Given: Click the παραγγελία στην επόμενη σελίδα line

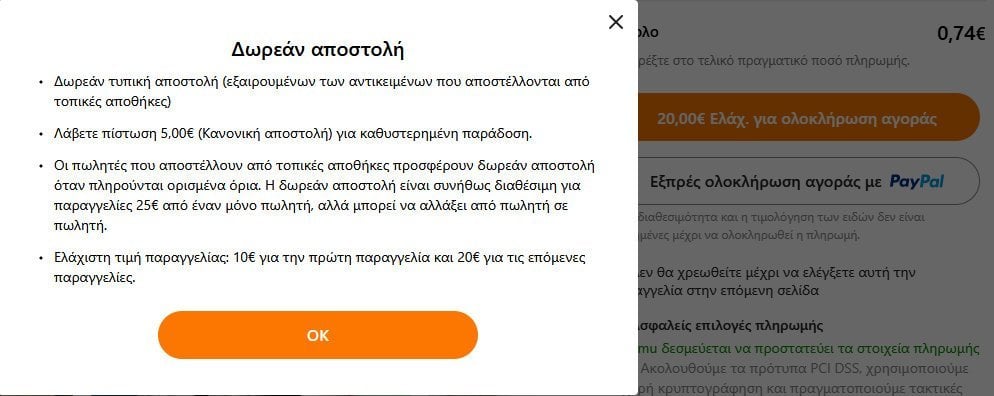Looking at the screenshot, I should 729,291.
